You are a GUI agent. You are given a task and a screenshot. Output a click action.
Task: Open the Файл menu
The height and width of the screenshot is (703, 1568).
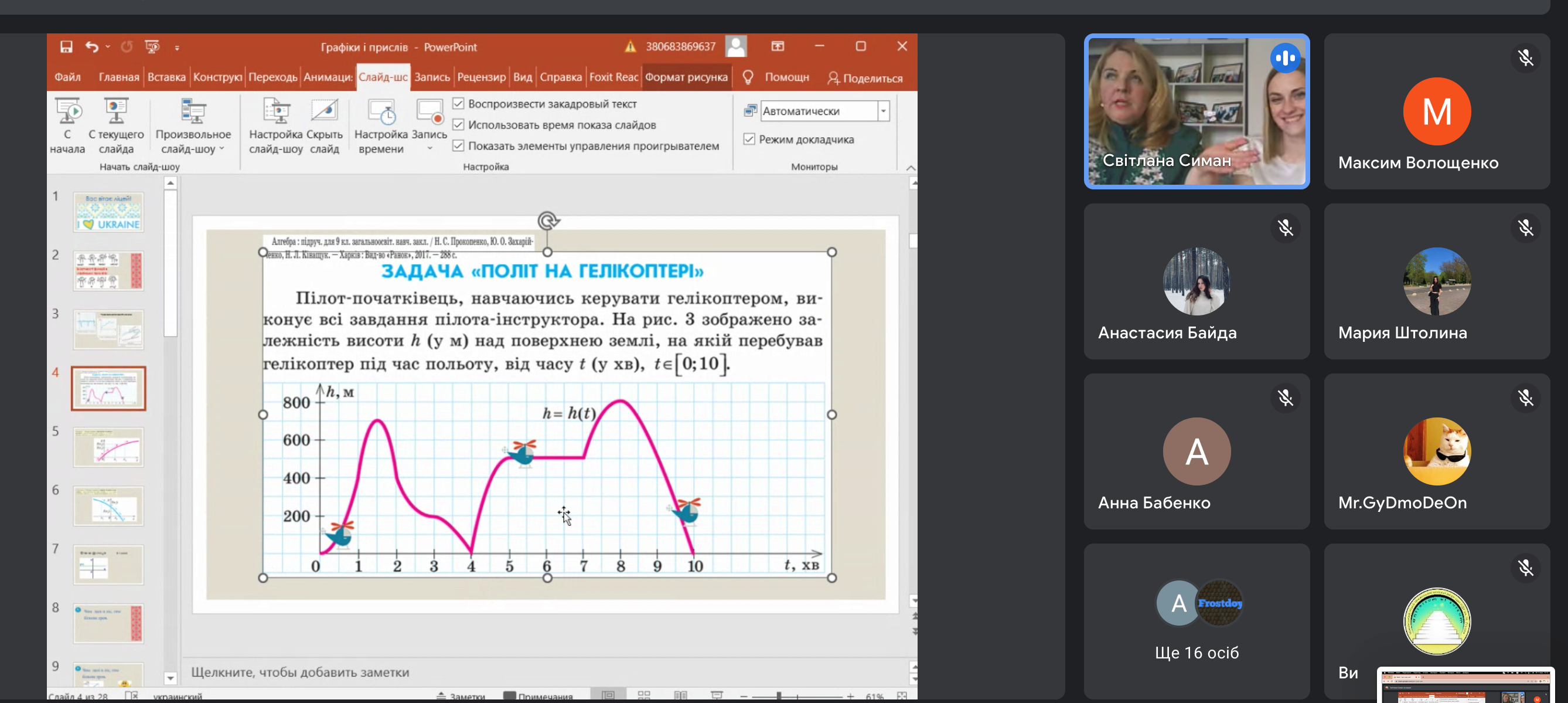[x=67, y=77]
